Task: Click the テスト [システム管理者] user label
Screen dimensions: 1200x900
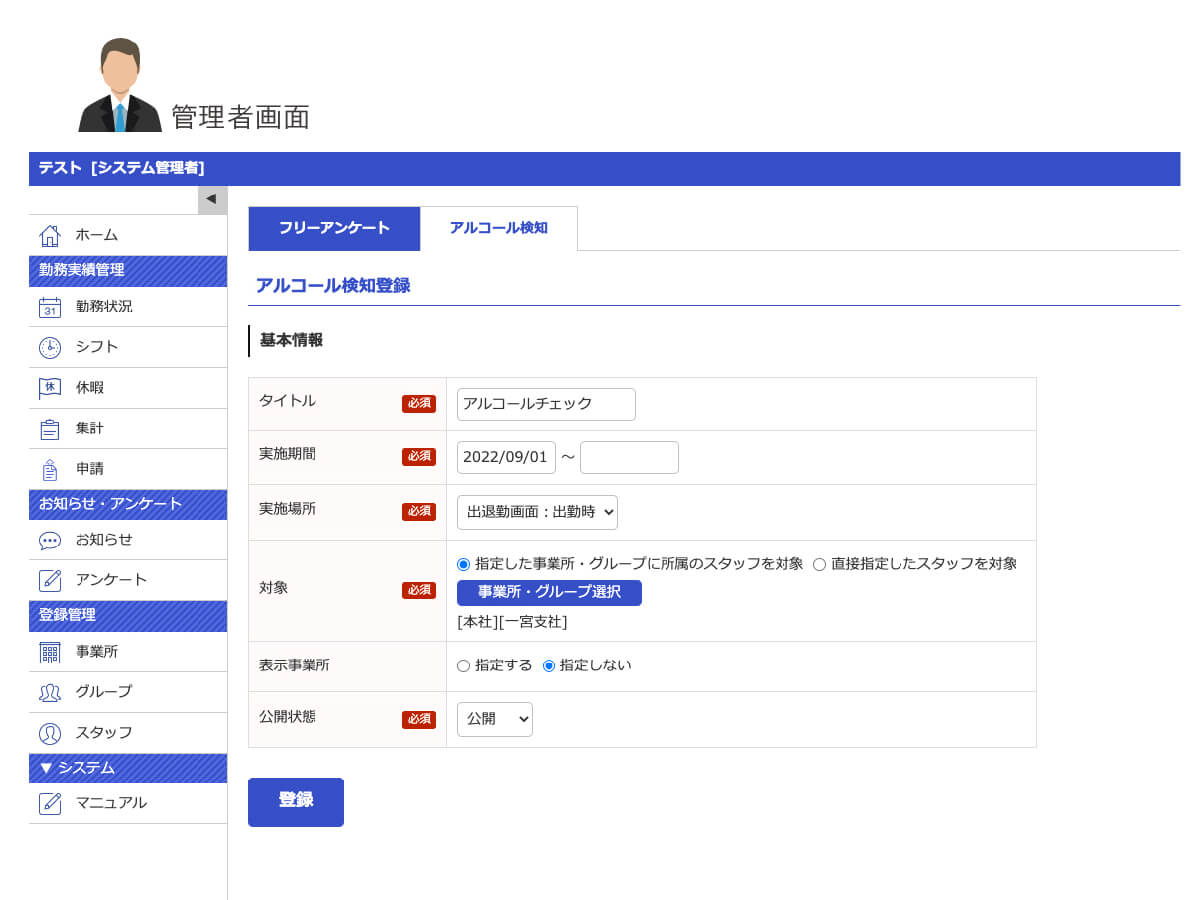Action: tap(121, 168)
